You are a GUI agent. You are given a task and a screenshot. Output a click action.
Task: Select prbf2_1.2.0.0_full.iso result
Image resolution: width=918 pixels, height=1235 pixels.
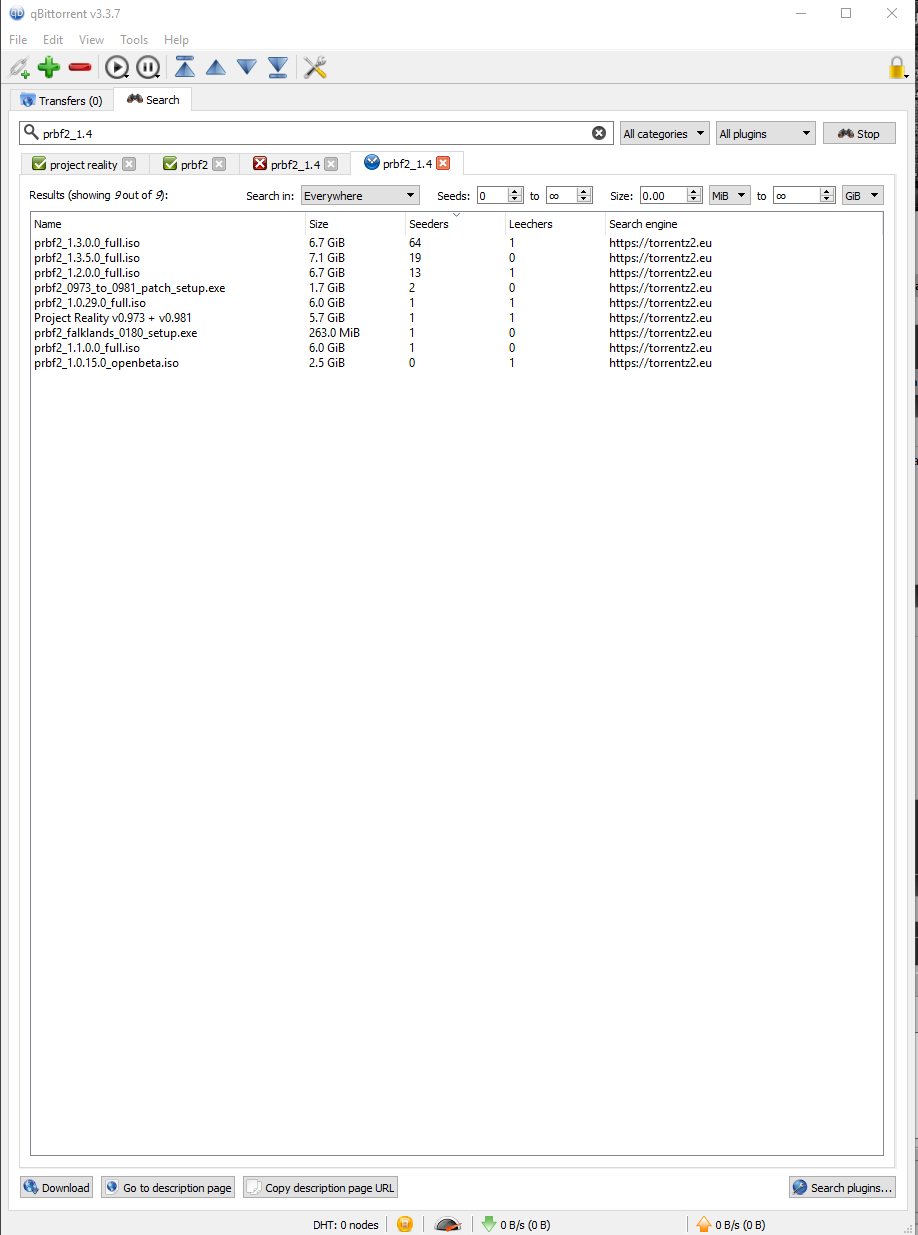[456, 272]
